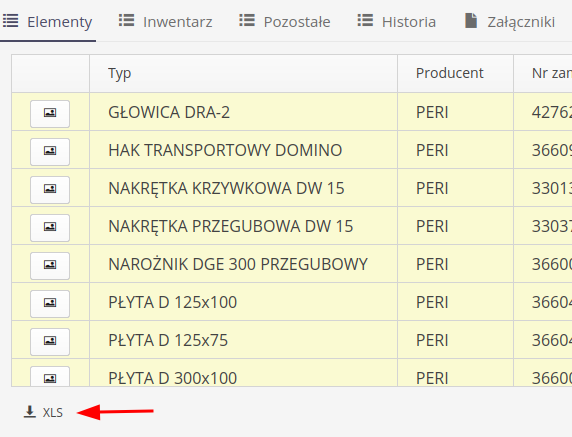Open image for GŁOWICA DRA-2 row
The width and height of the screenshot is (572, 437).
[x=50, y=113]
